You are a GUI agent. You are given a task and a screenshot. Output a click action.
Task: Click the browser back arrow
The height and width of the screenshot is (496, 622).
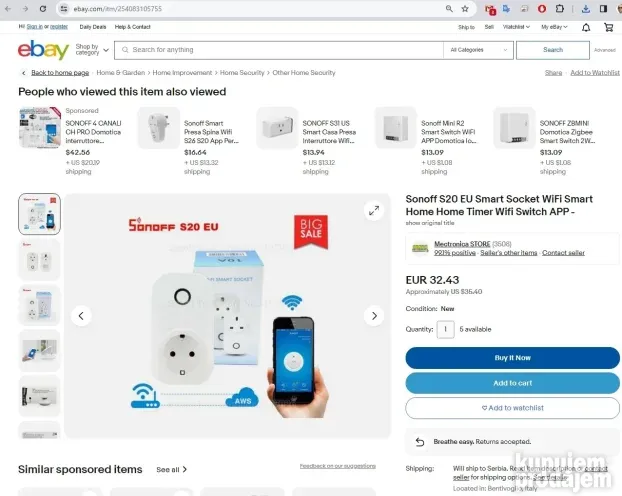click(x=8, y=9)
